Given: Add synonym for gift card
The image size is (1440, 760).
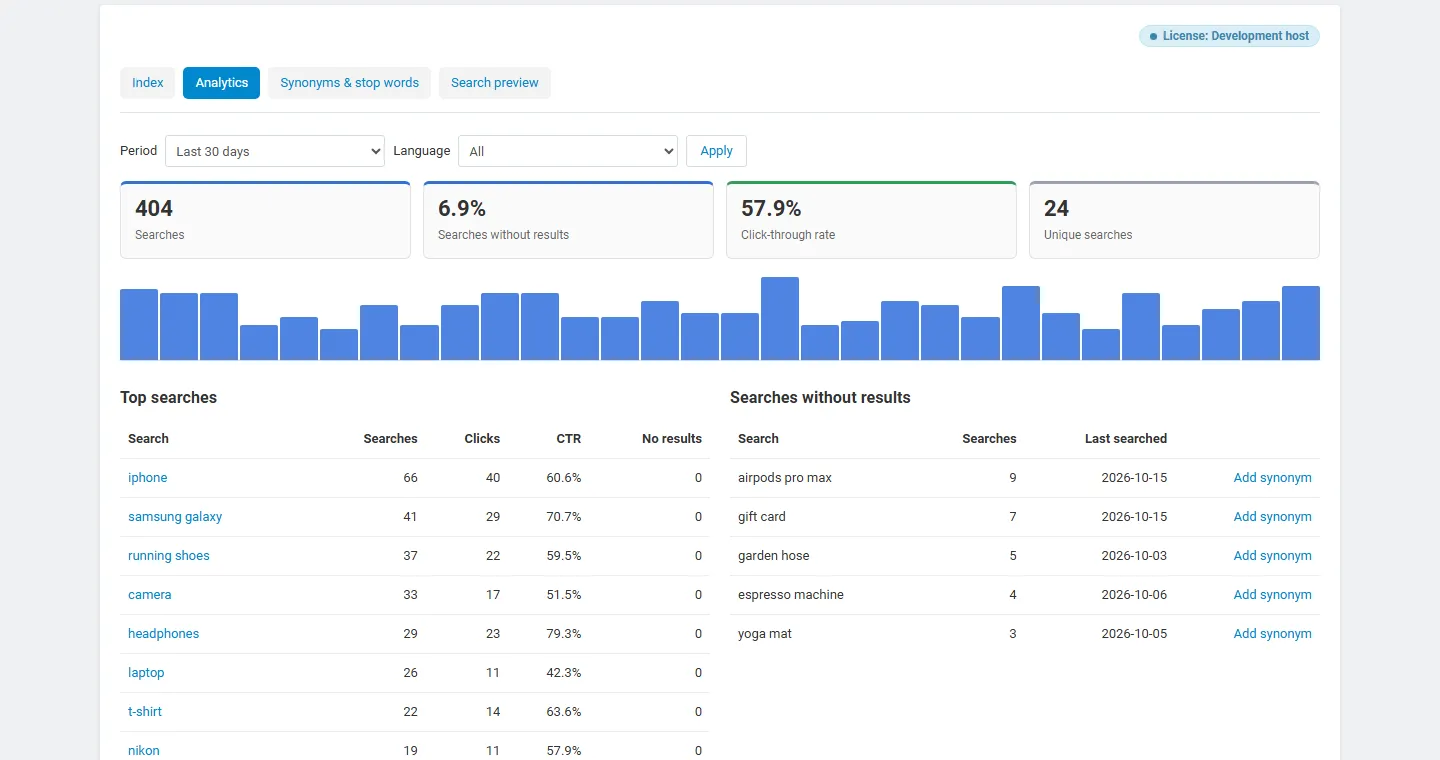Looking at the screenshot, I should pyautogui.click(x=1272, y=517).
